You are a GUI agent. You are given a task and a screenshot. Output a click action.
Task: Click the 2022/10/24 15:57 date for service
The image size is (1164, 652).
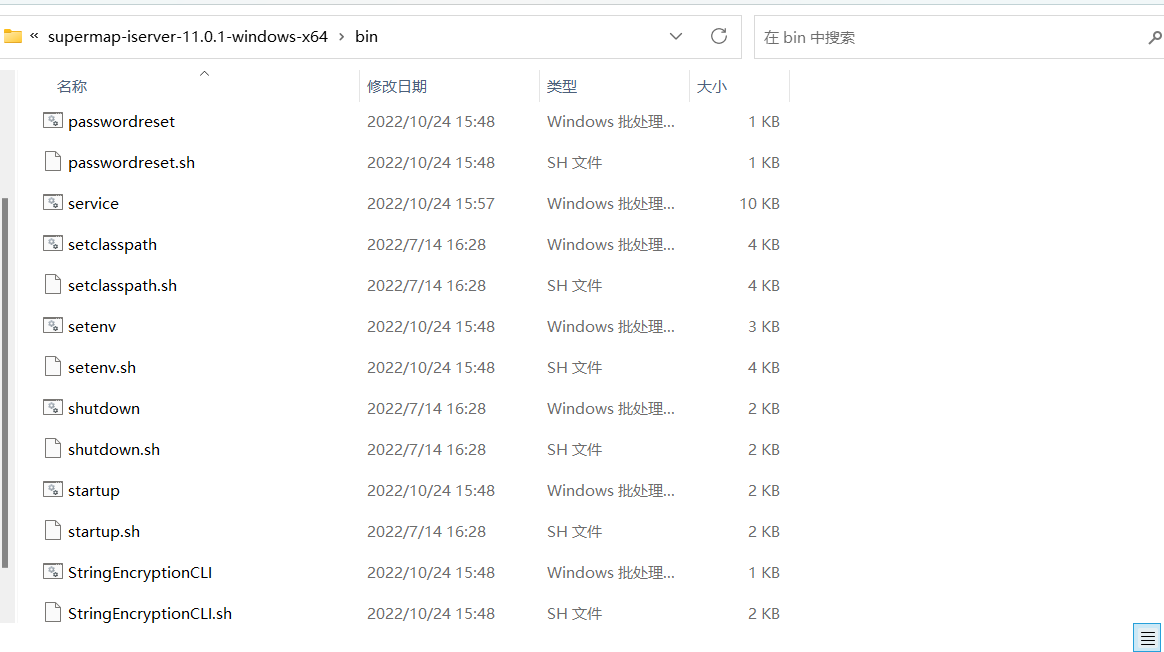pyautogui.click(x=431, y=203)
